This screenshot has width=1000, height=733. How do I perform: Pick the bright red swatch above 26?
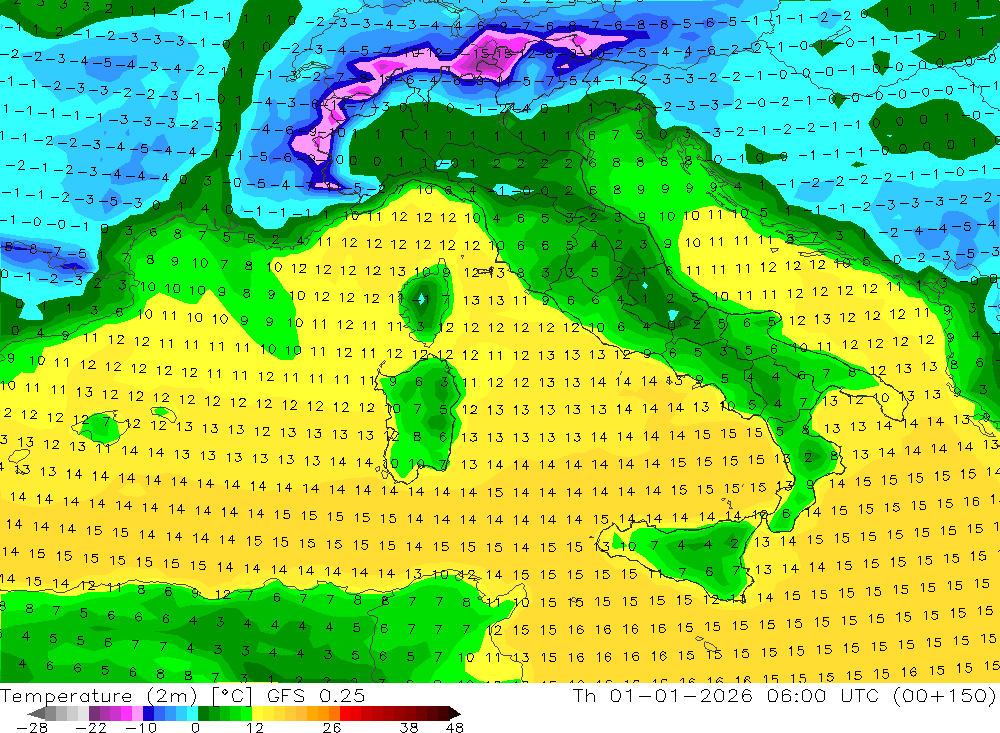[345, 713]
